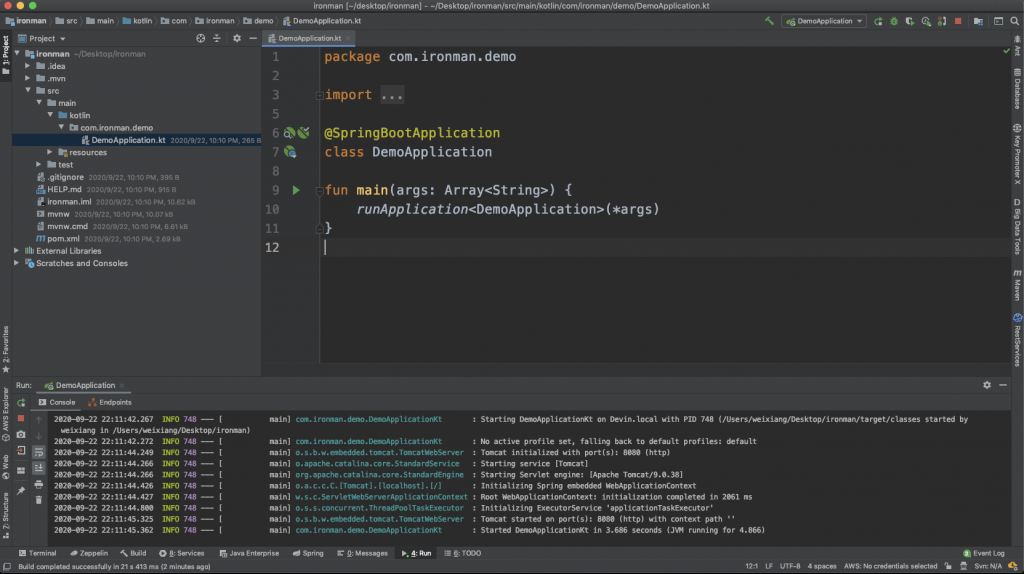
Task: Hide the Run panel with the minimize icon
Action: [1003, 385]
